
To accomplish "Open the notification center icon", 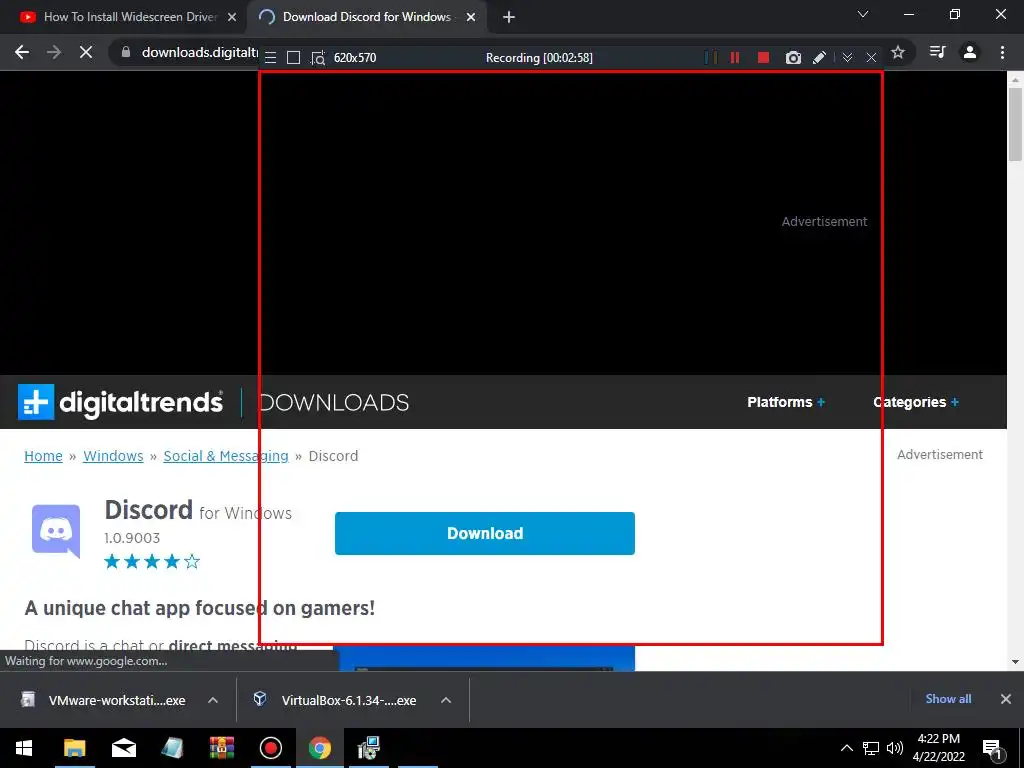I will pos(993,748).
